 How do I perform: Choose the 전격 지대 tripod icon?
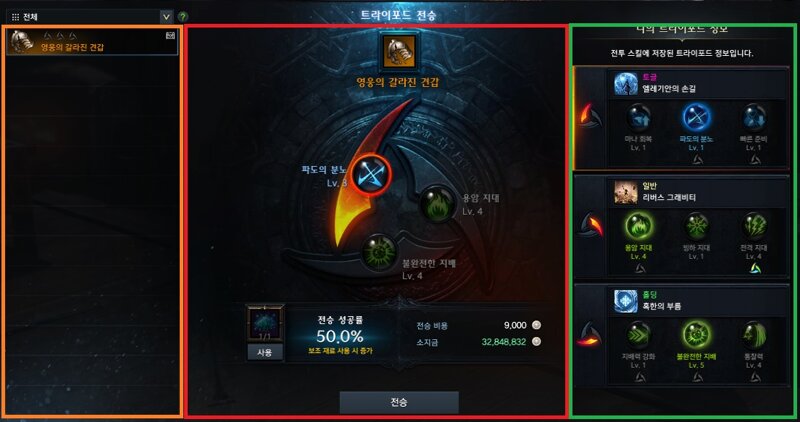[754, 227]
